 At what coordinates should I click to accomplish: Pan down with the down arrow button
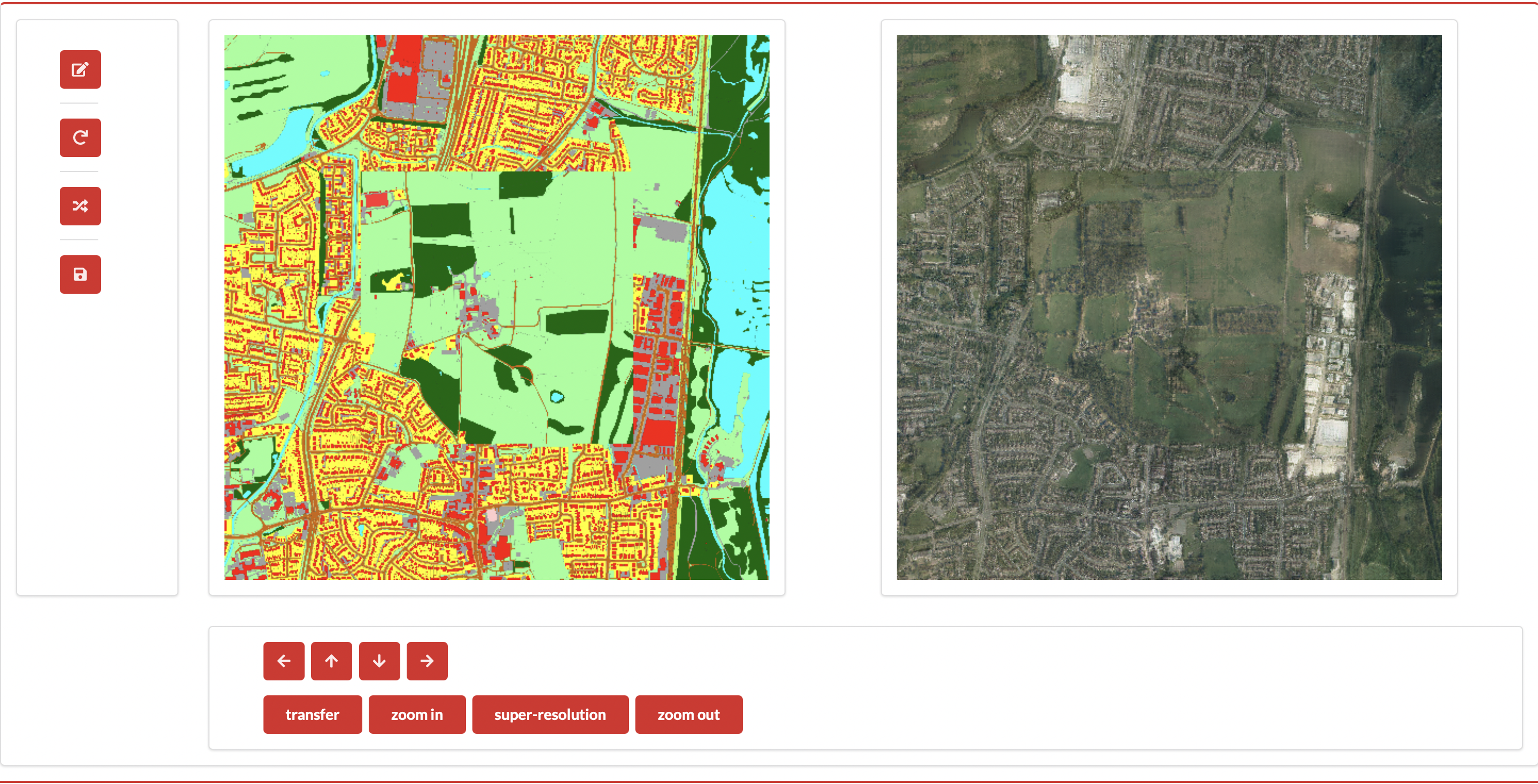click(x=379, y=661)
